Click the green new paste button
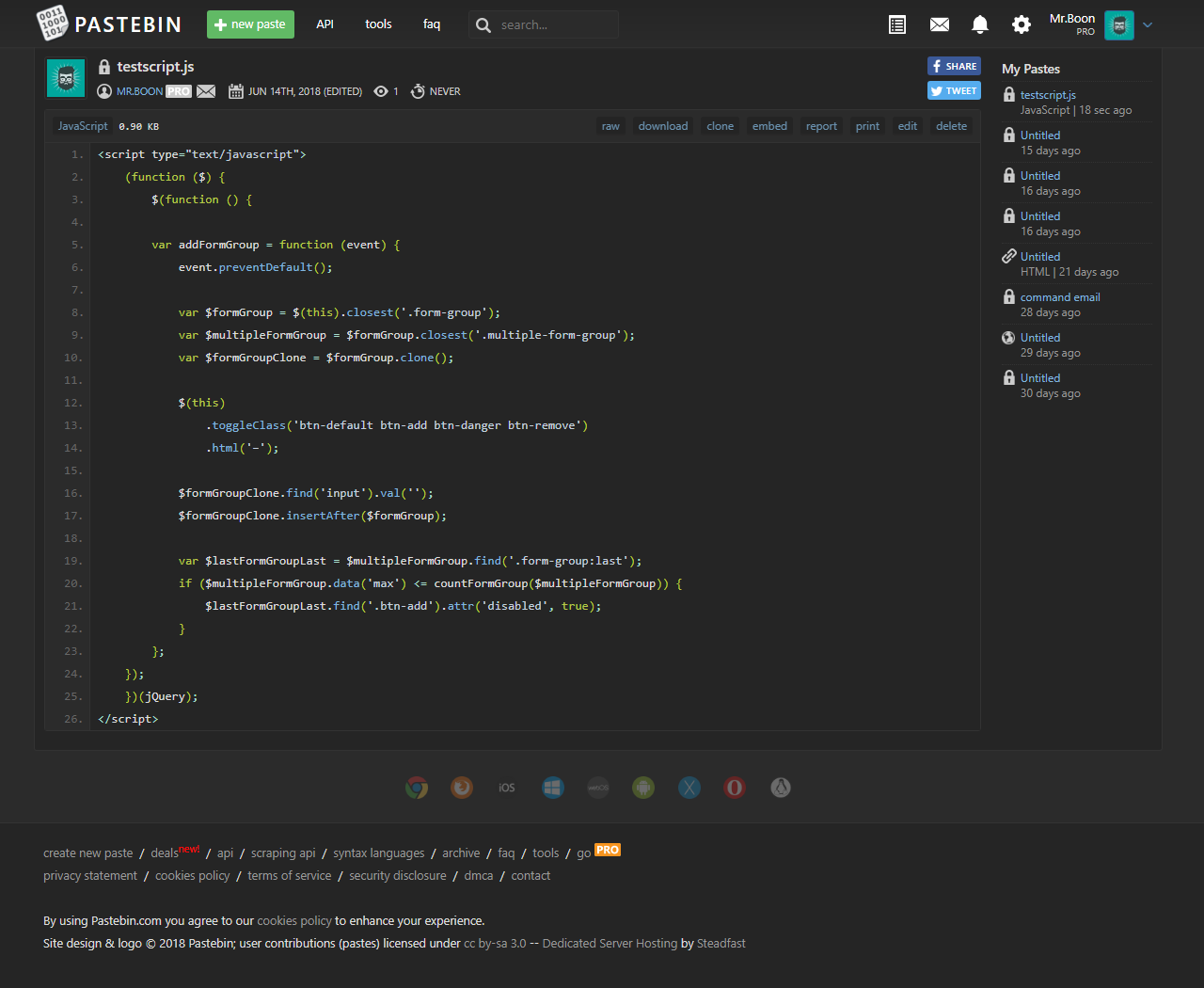Screen dimensions: 1204x988 click(250, 24)
